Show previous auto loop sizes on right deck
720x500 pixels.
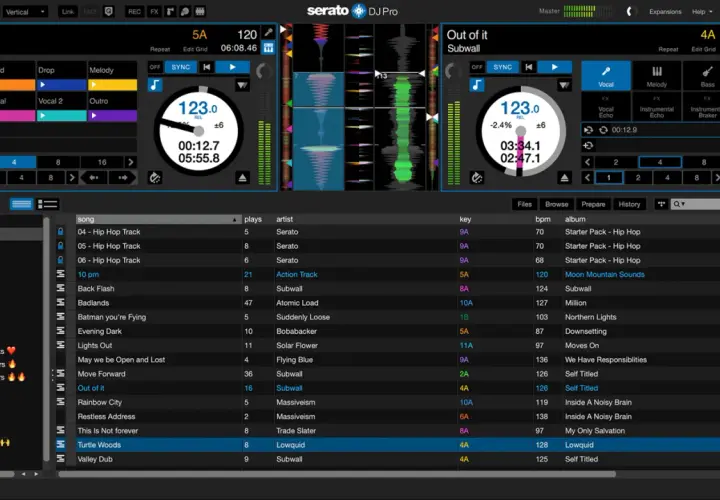pyautogui.click(x=587, y=162)
